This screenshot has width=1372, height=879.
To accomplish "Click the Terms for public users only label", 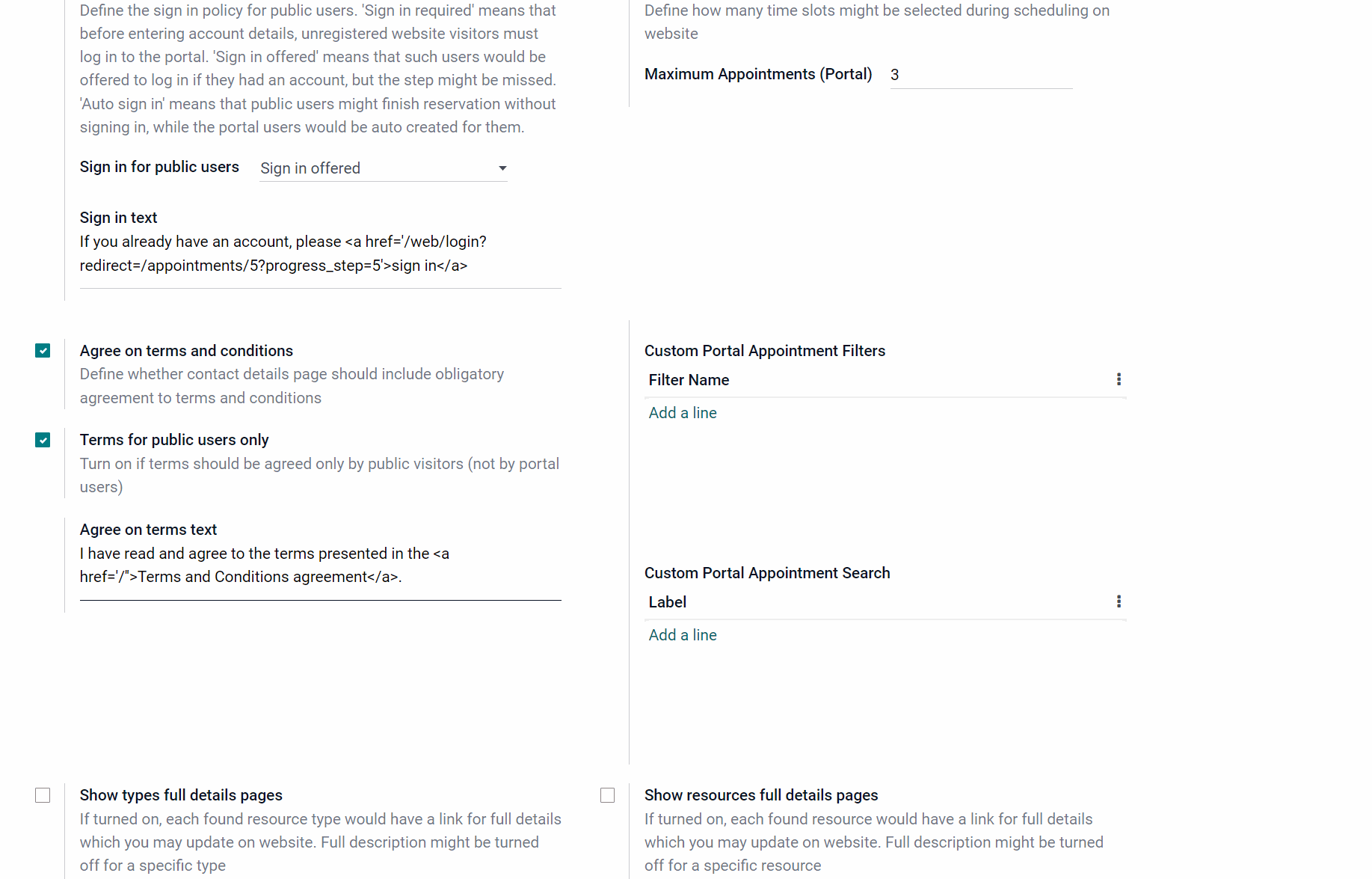I will (174, 440).
